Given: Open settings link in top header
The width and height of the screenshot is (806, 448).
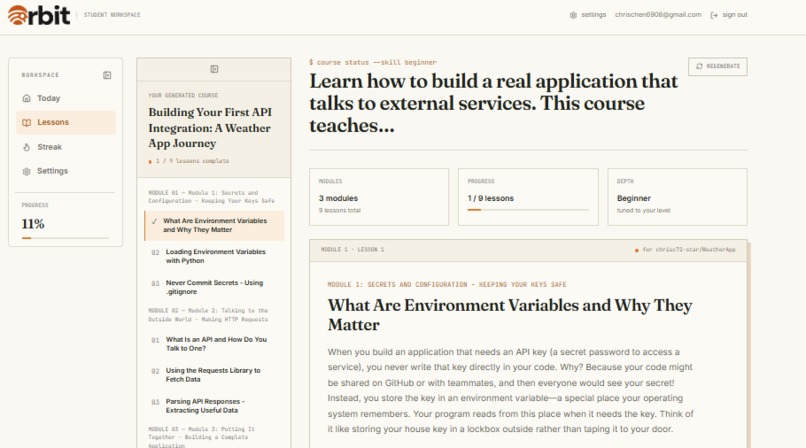Looking at the screenshot, I should (588, 15).
